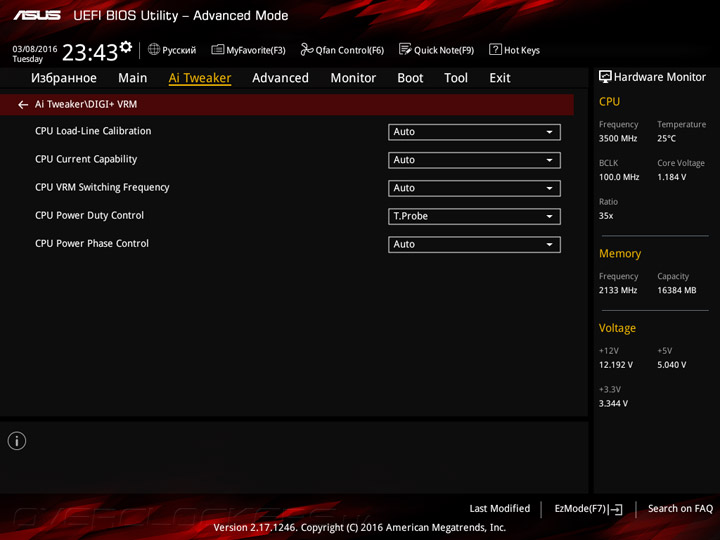
Task: Click the Hardware Monitor title
Action: 660,77
